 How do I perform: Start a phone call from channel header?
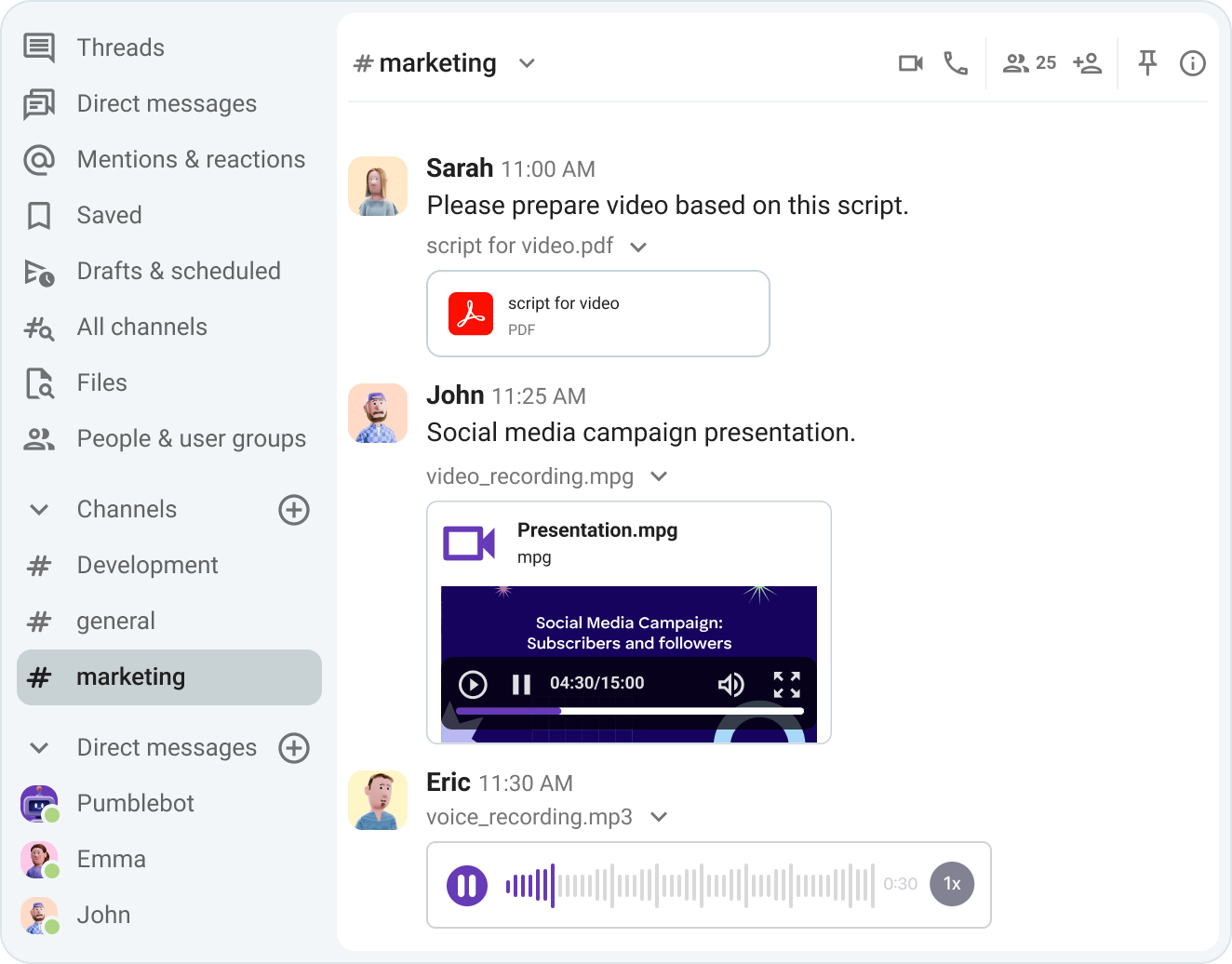coord(956,63)
